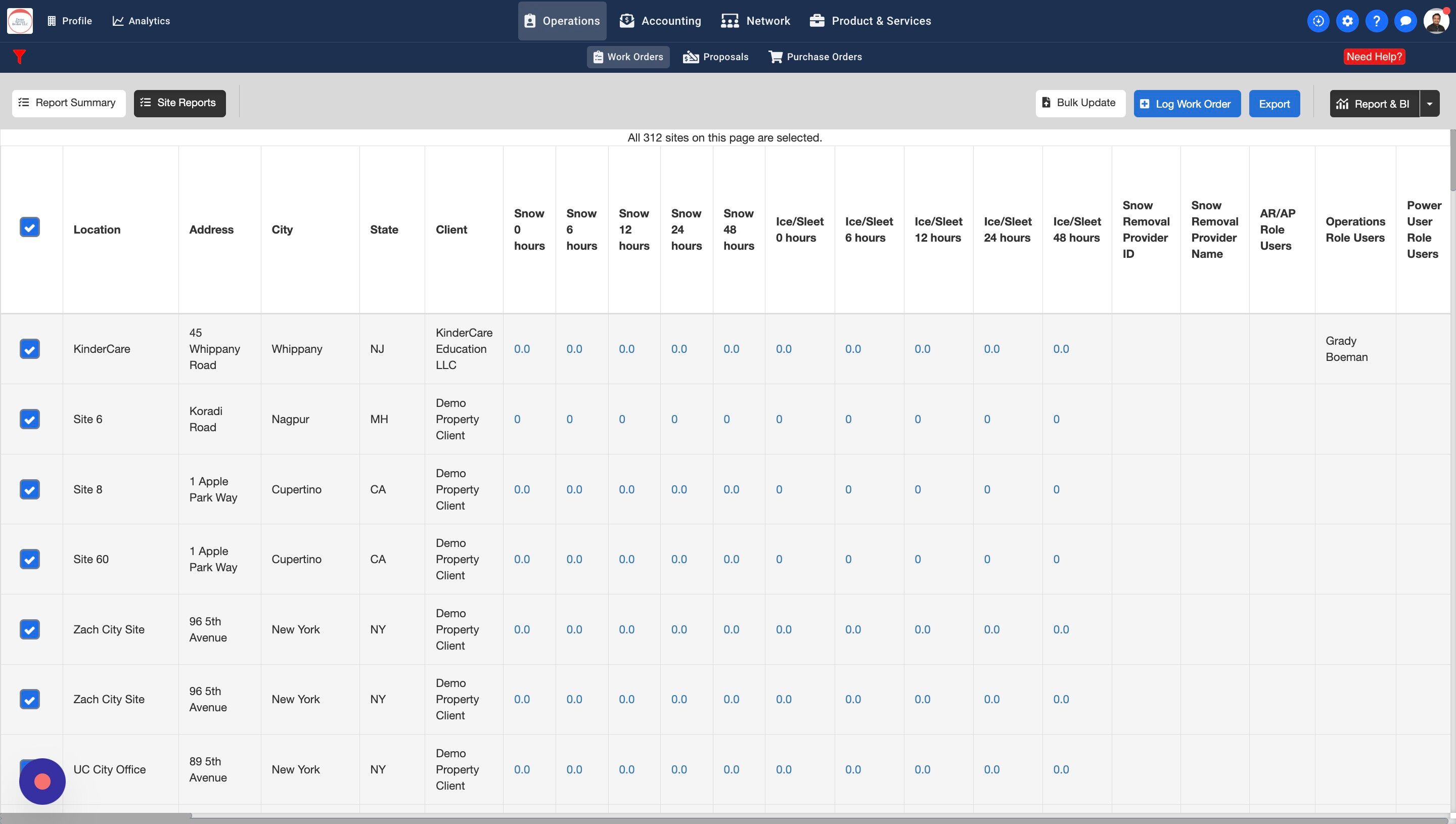Click the company logo icon
The height and width of the screenshot is (824, 1456).
(20, 21)
